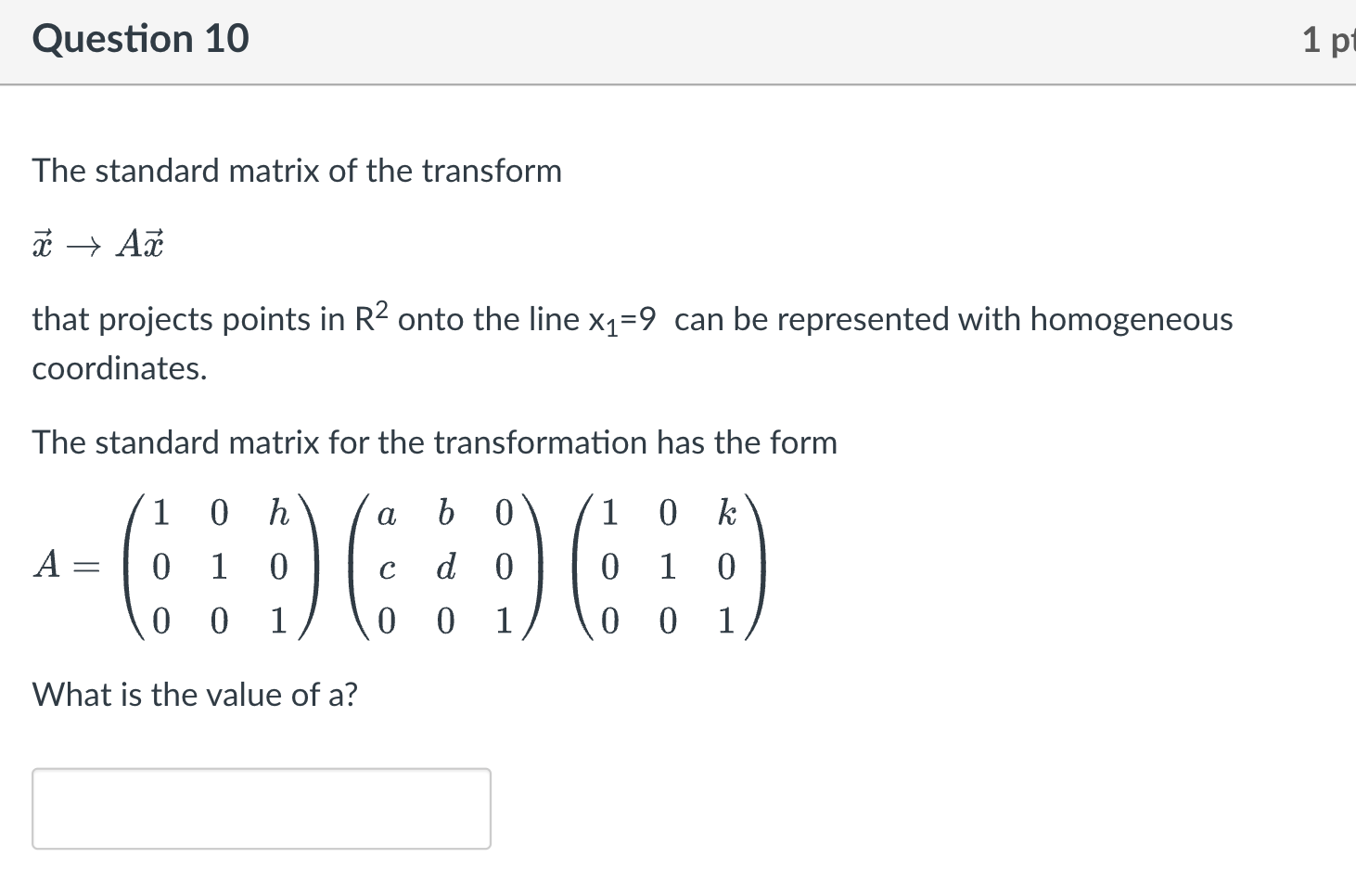Select the A = label before the matrices
This screenshot has height=896, width=1356.
click(x=66, y=564)
